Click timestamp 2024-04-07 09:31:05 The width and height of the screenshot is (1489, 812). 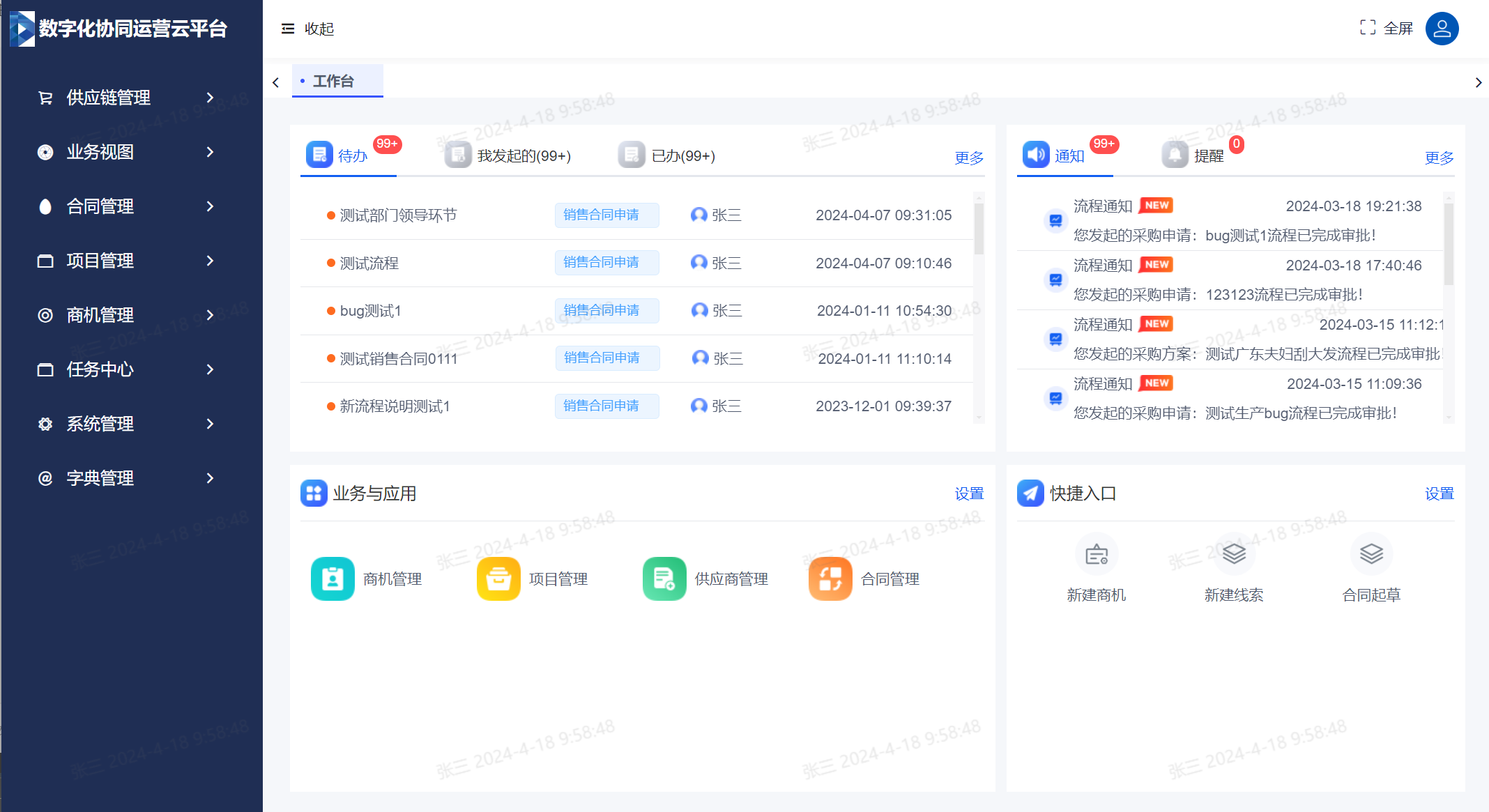[x=883, y=215]
